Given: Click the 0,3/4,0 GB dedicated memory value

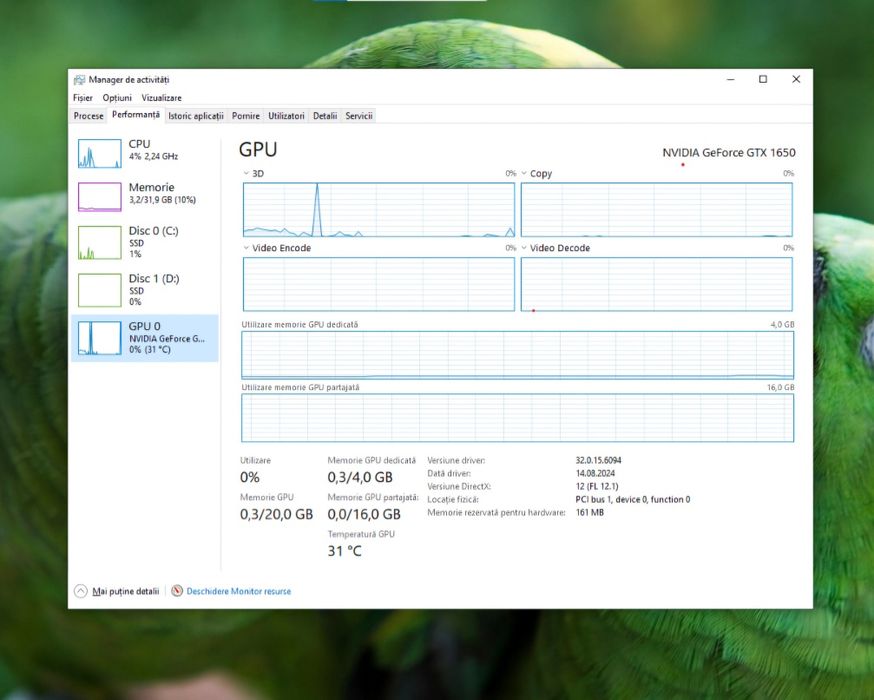Looking at the screenshot, I should (360, 478).
